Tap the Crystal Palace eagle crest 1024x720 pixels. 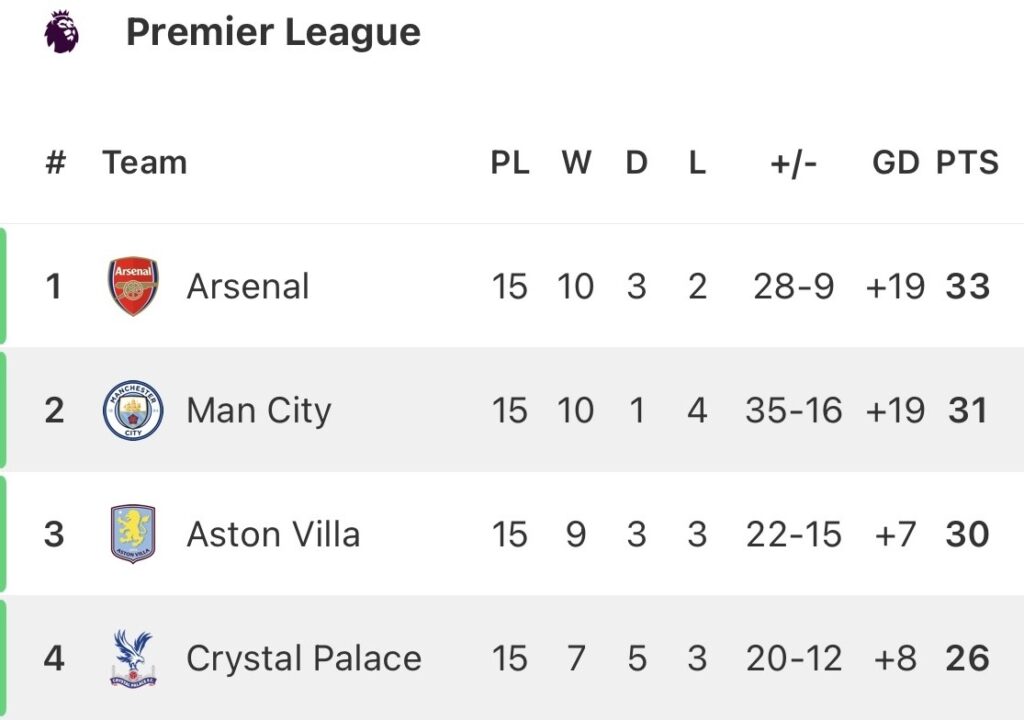coord(133,658)
